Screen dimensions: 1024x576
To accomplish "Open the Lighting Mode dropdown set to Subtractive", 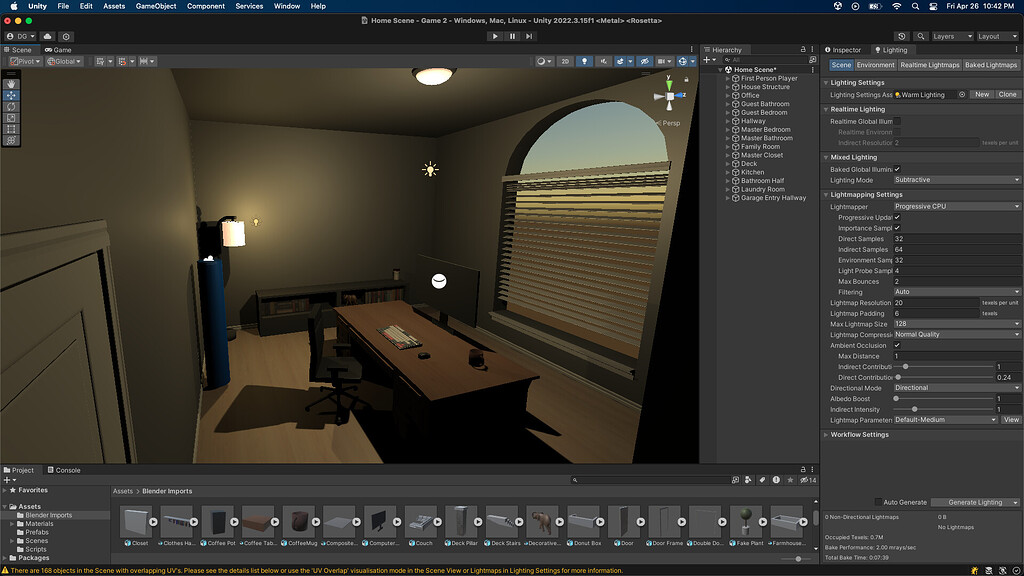I will (955, 180).
